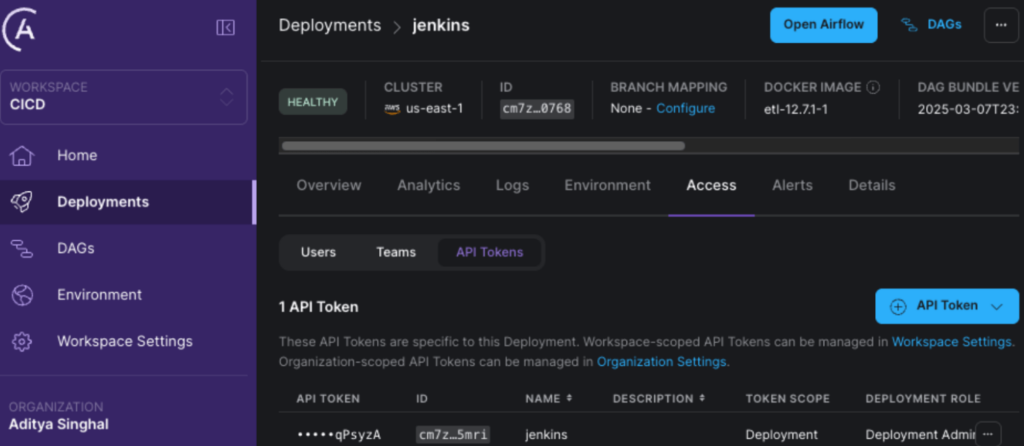Switch to the Overview tab
Screen dimensions: 1024x446
pyautogui.click(x=328, y=185)
